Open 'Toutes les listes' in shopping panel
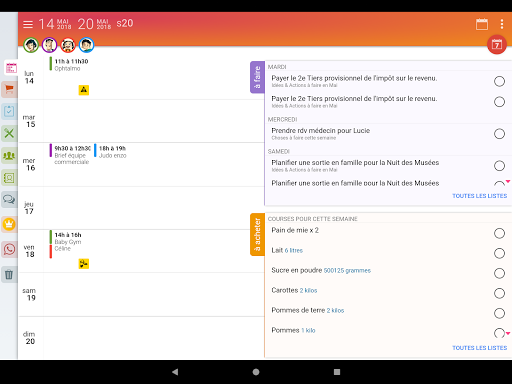 479,348
